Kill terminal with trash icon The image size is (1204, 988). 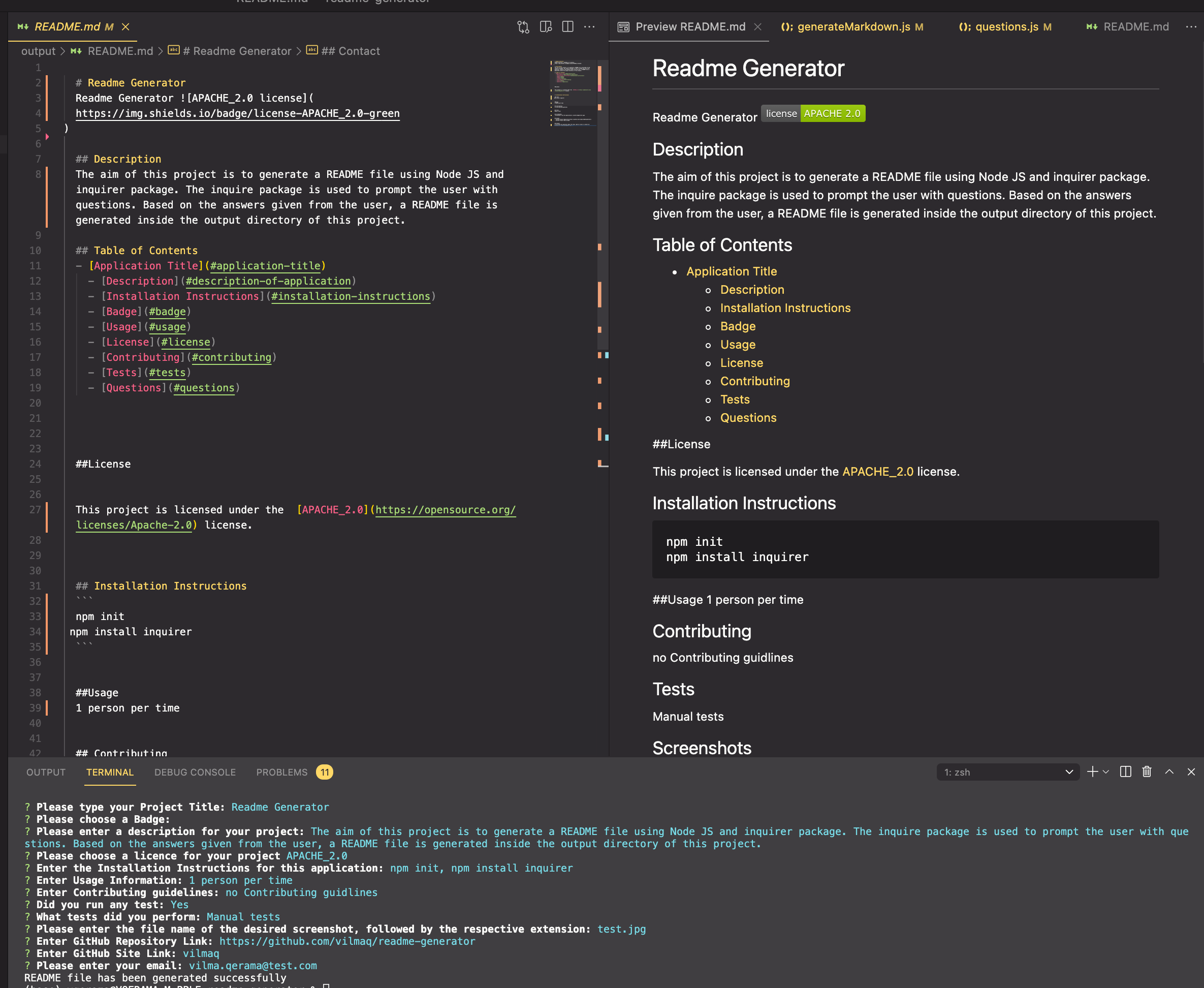[x=1147, y=771]
